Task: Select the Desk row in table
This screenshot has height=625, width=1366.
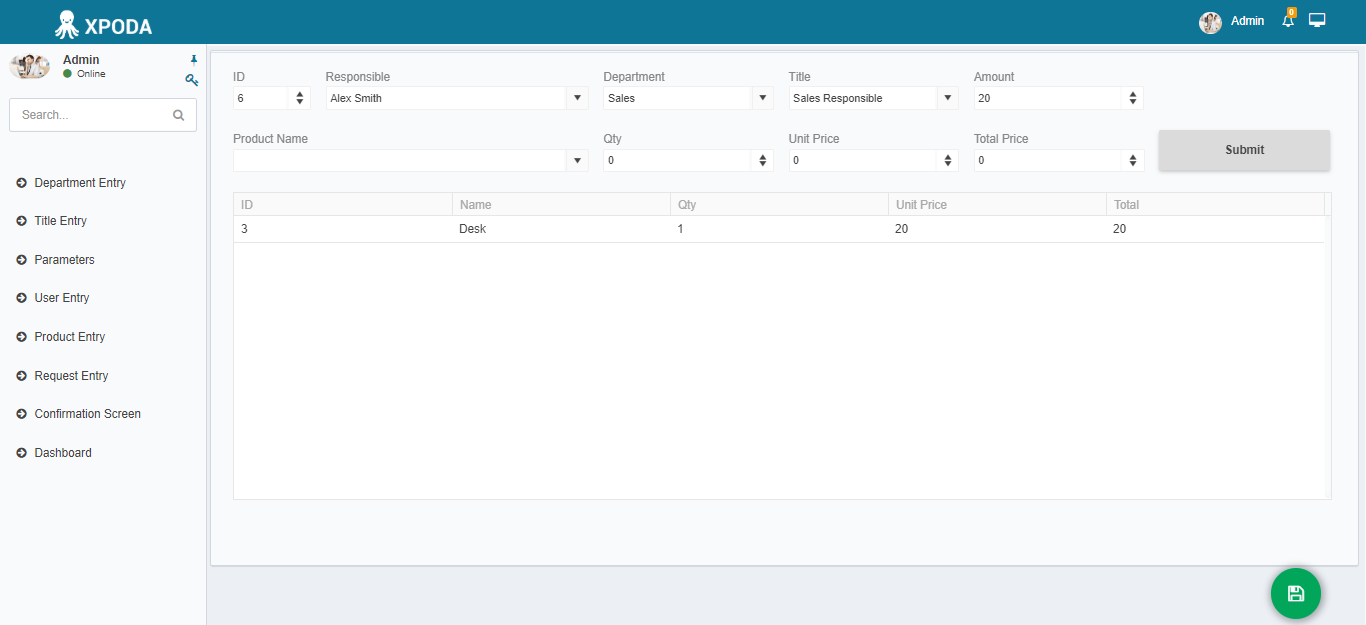Action: click(778, 229)
